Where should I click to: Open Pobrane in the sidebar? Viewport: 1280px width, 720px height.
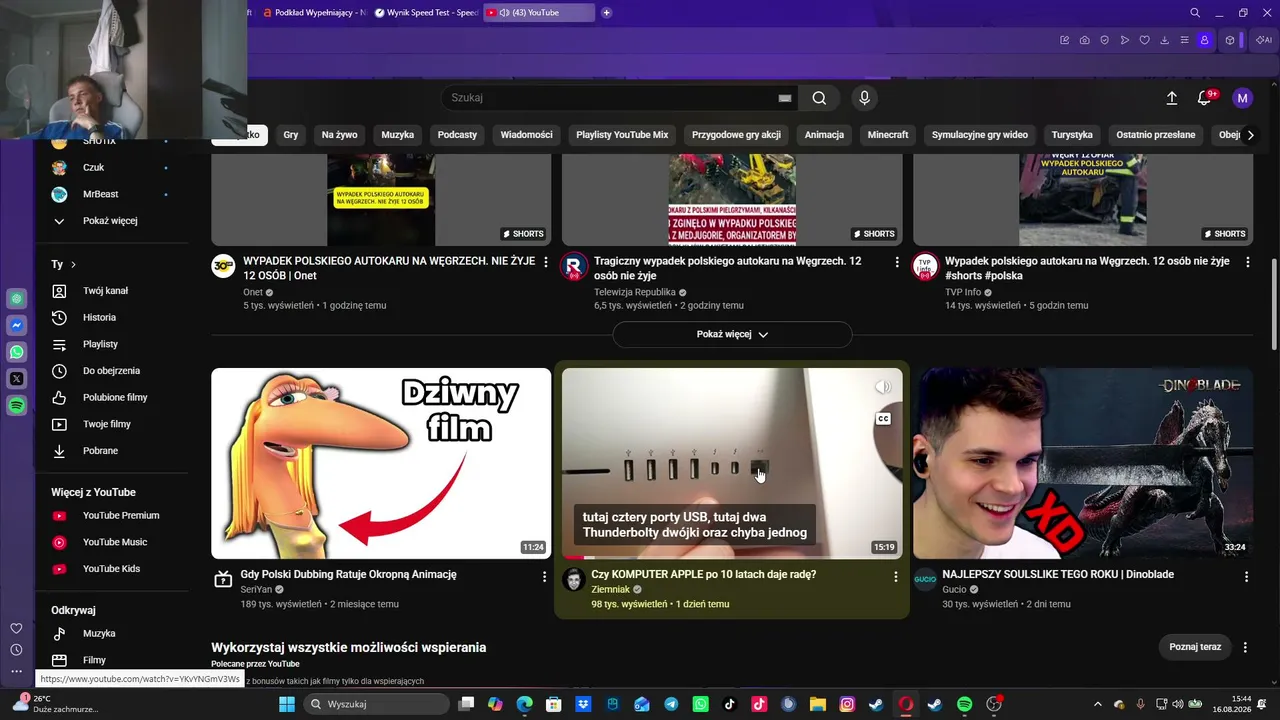coord(100,451)
